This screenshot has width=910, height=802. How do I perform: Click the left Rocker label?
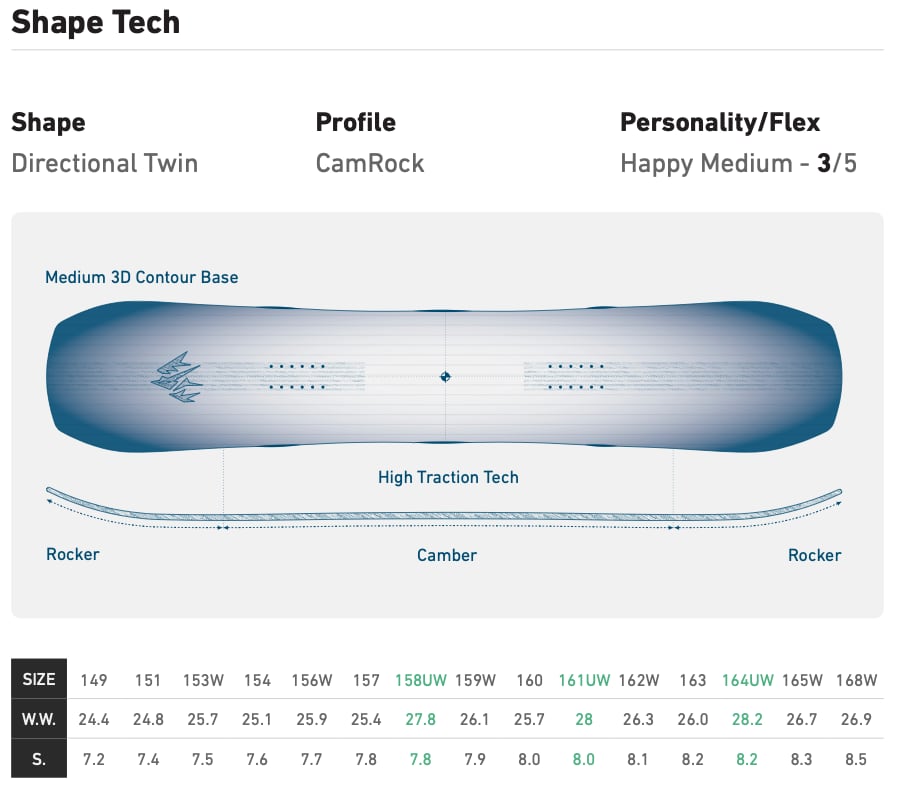click(x=73, y=554)
